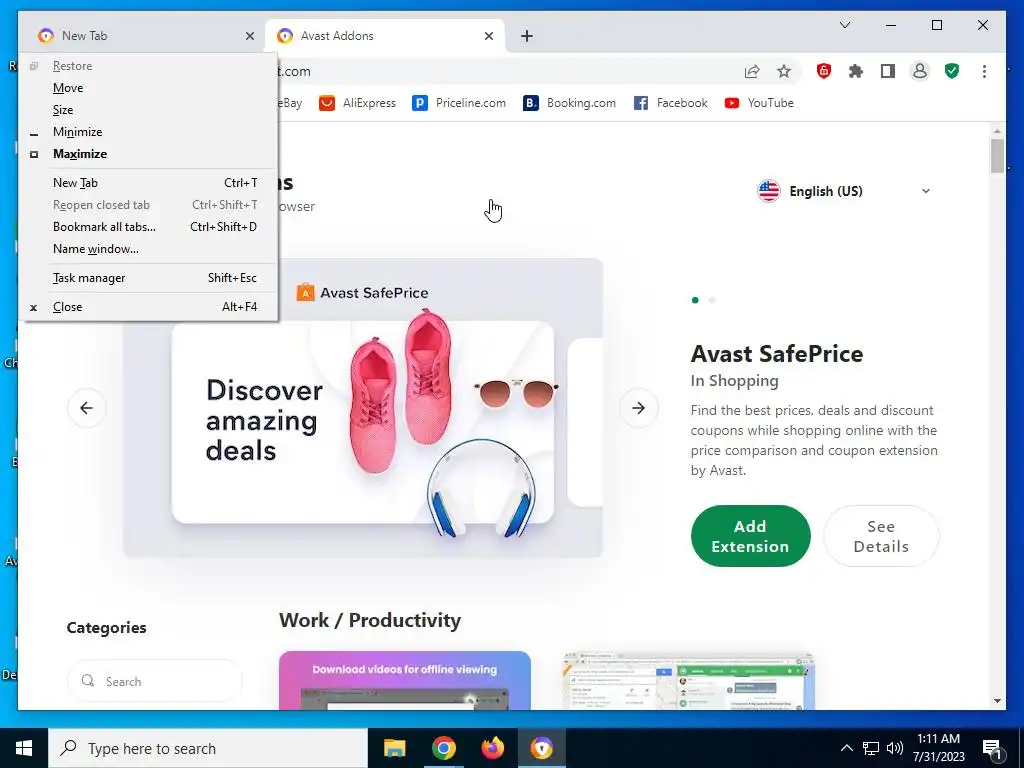Launch Firefox from the taskbar

pos(493,748)
